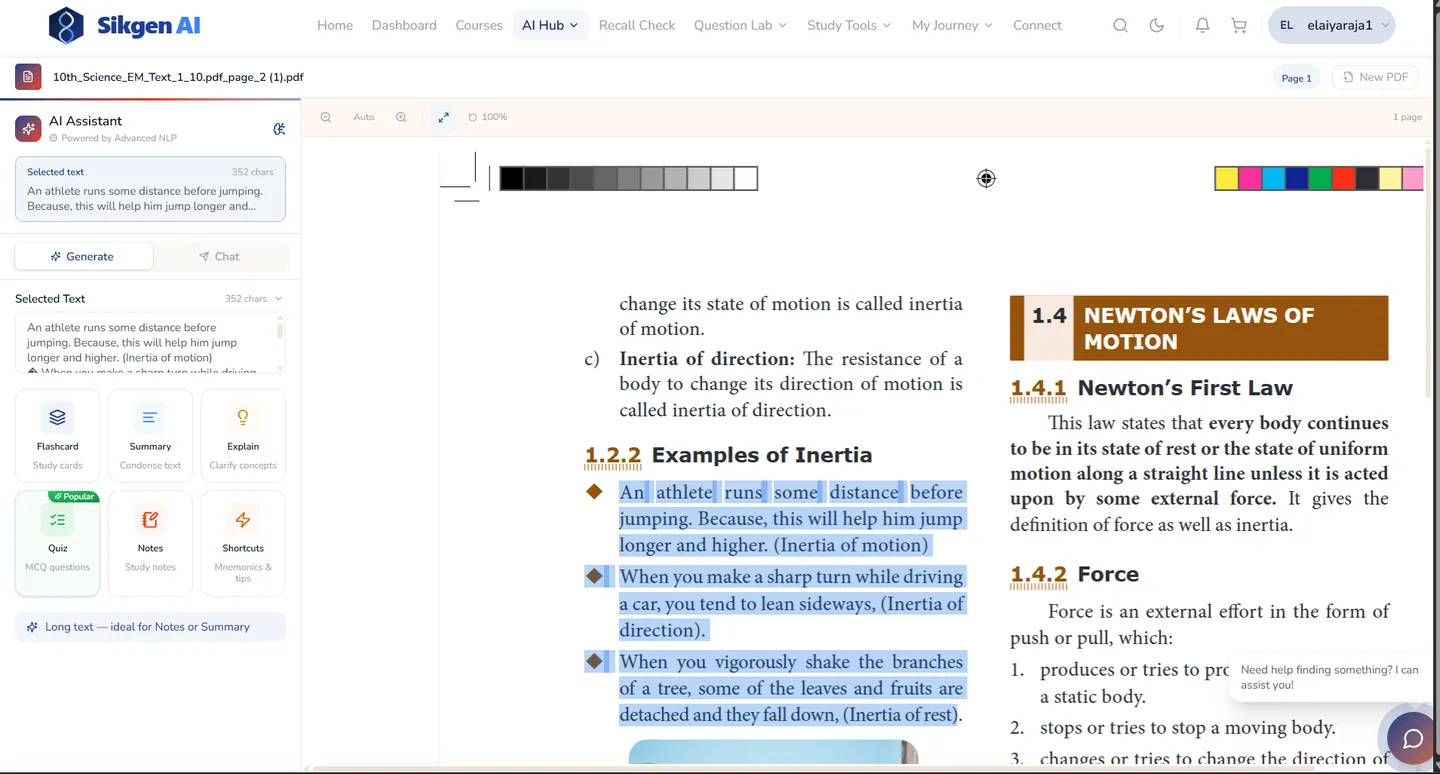Click the Auto zoom setting

364,117
